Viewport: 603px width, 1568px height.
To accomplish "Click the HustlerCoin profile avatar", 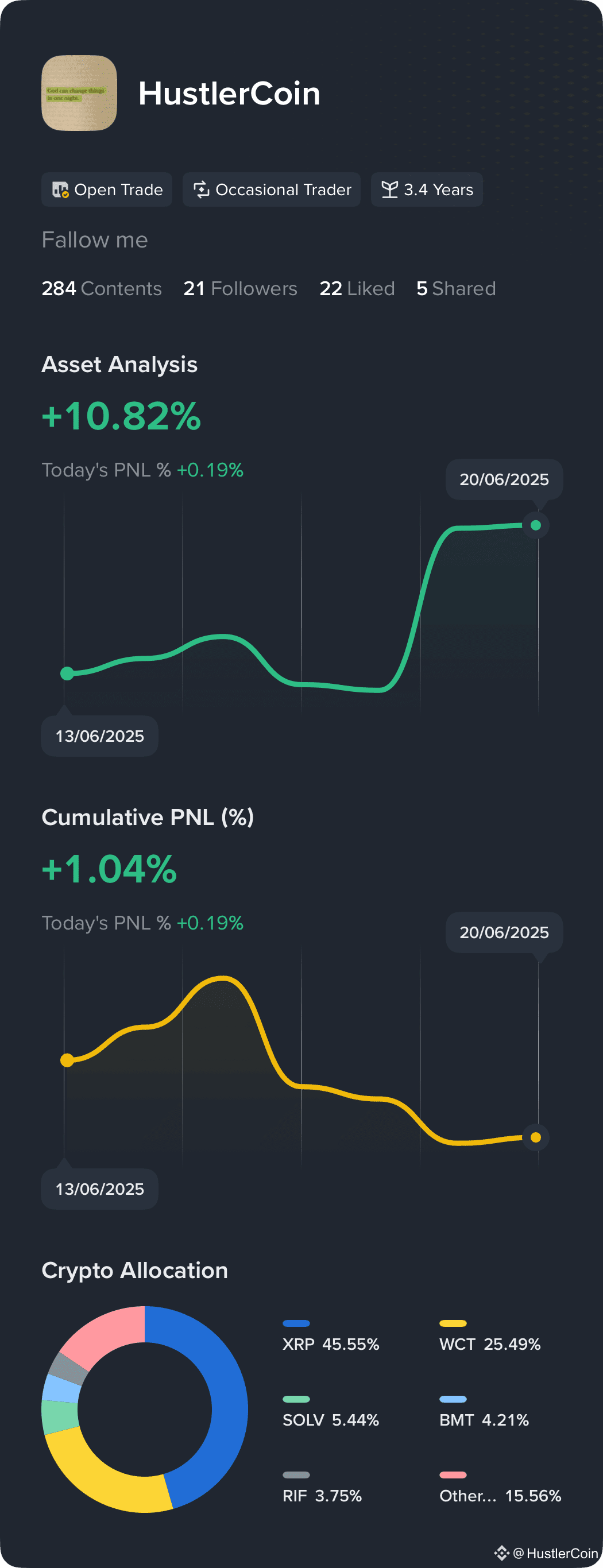I will [79, 93].
